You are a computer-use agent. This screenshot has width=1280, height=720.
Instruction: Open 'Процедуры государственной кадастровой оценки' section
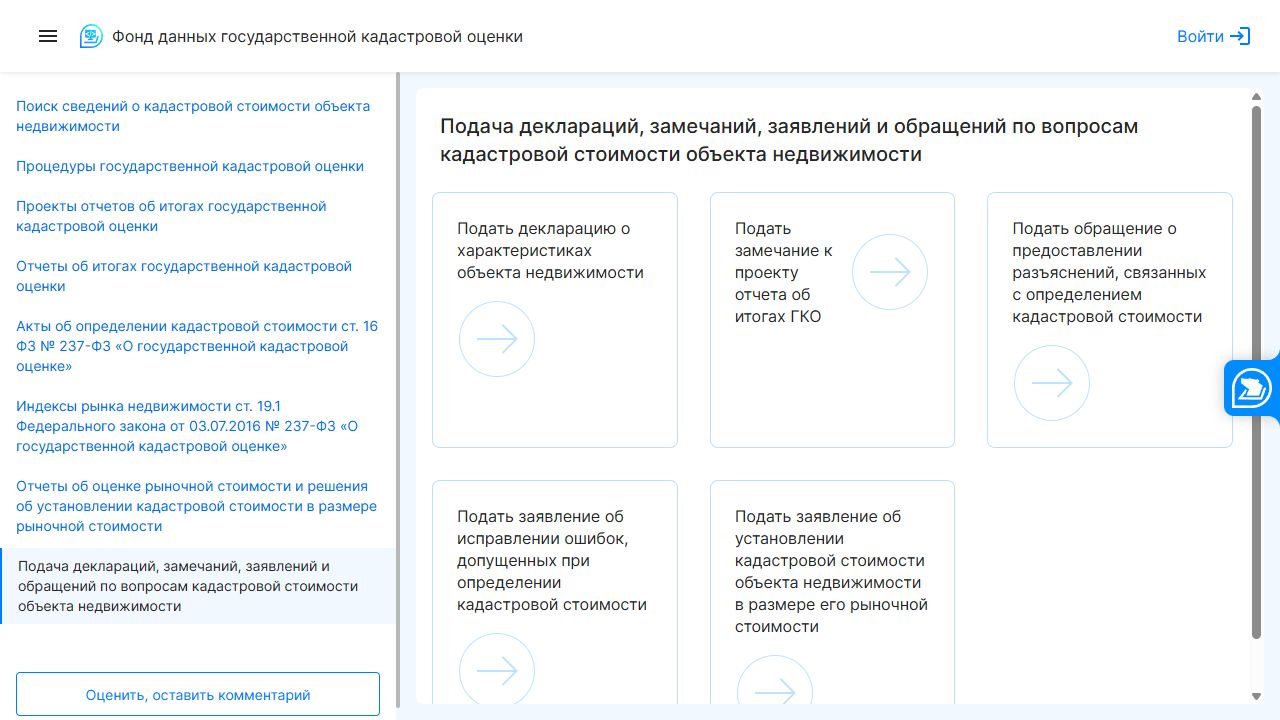pyautogui.click(x=190, y=166)
